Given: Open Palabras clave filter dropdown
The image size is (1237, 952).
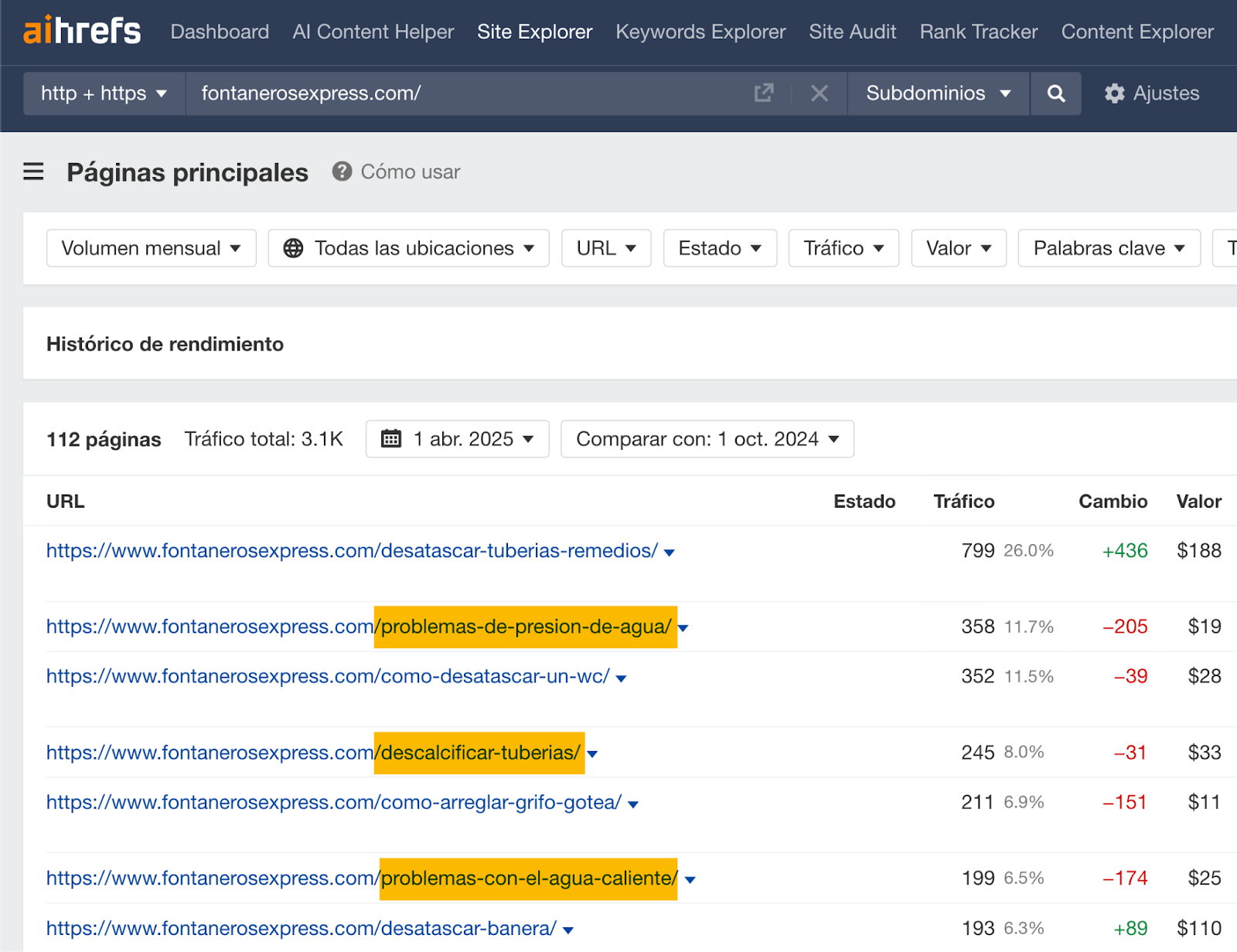Looking at the screenshot, I should [x=1109, y=248].
